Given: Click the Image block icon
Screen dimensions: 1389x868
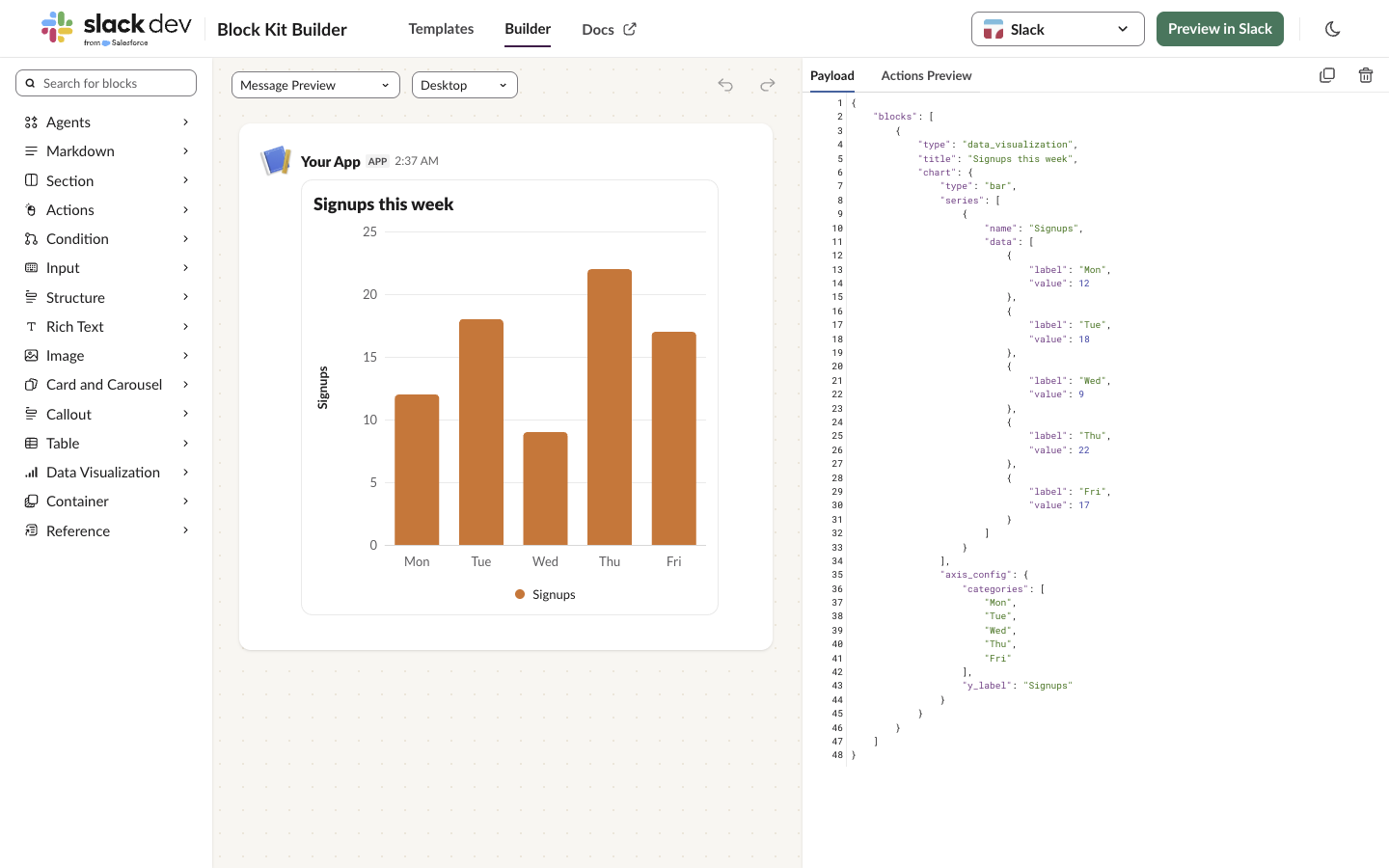Looking at the screenshot, I should click(x=31, y=356).
